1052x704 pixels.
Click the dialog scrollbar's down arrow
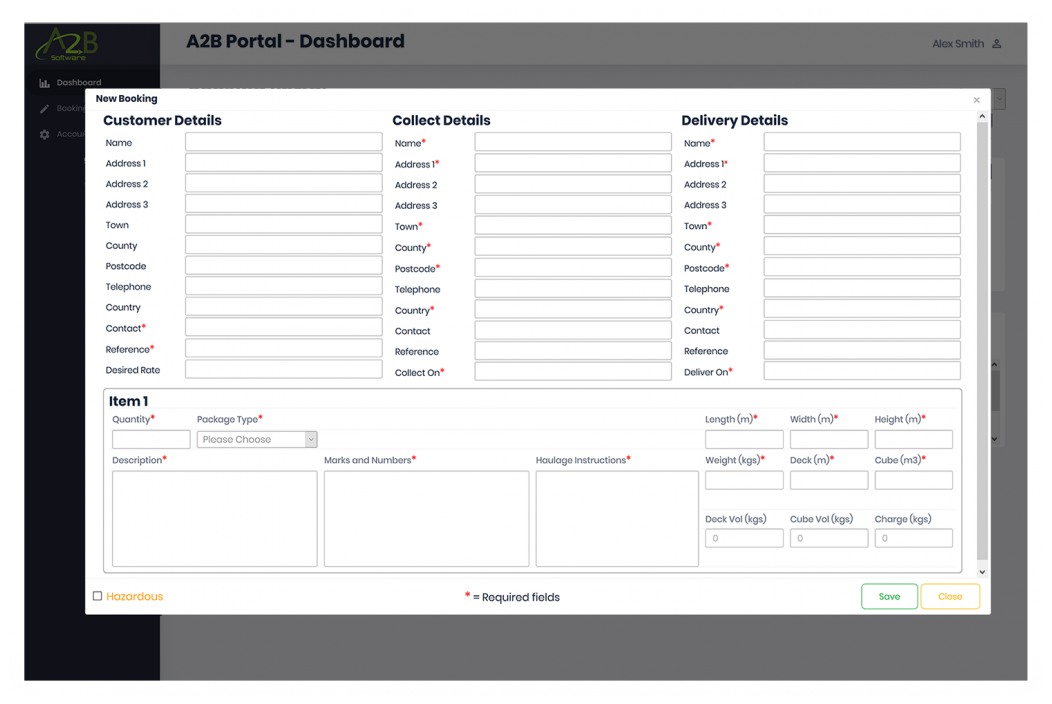tap(982, 572)
